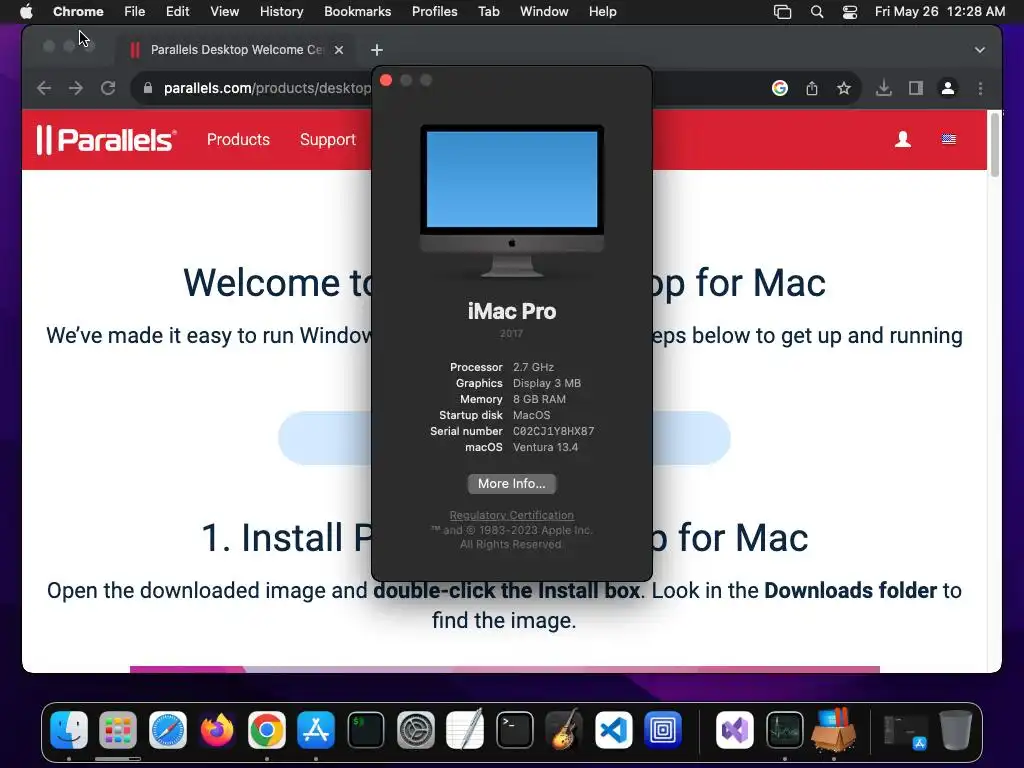Screen dimensions: 1024x768
Task: Open the recent-app stack beside the Trash
Action: point(906,731)
